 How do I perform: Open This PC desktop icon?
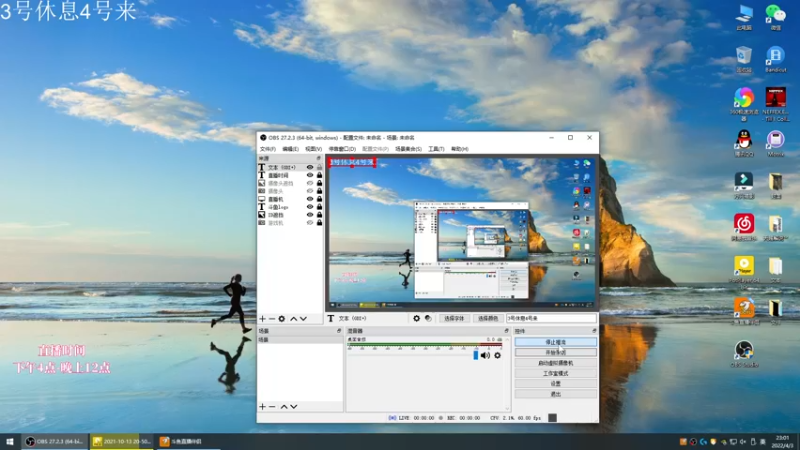(x=744, y=17)
